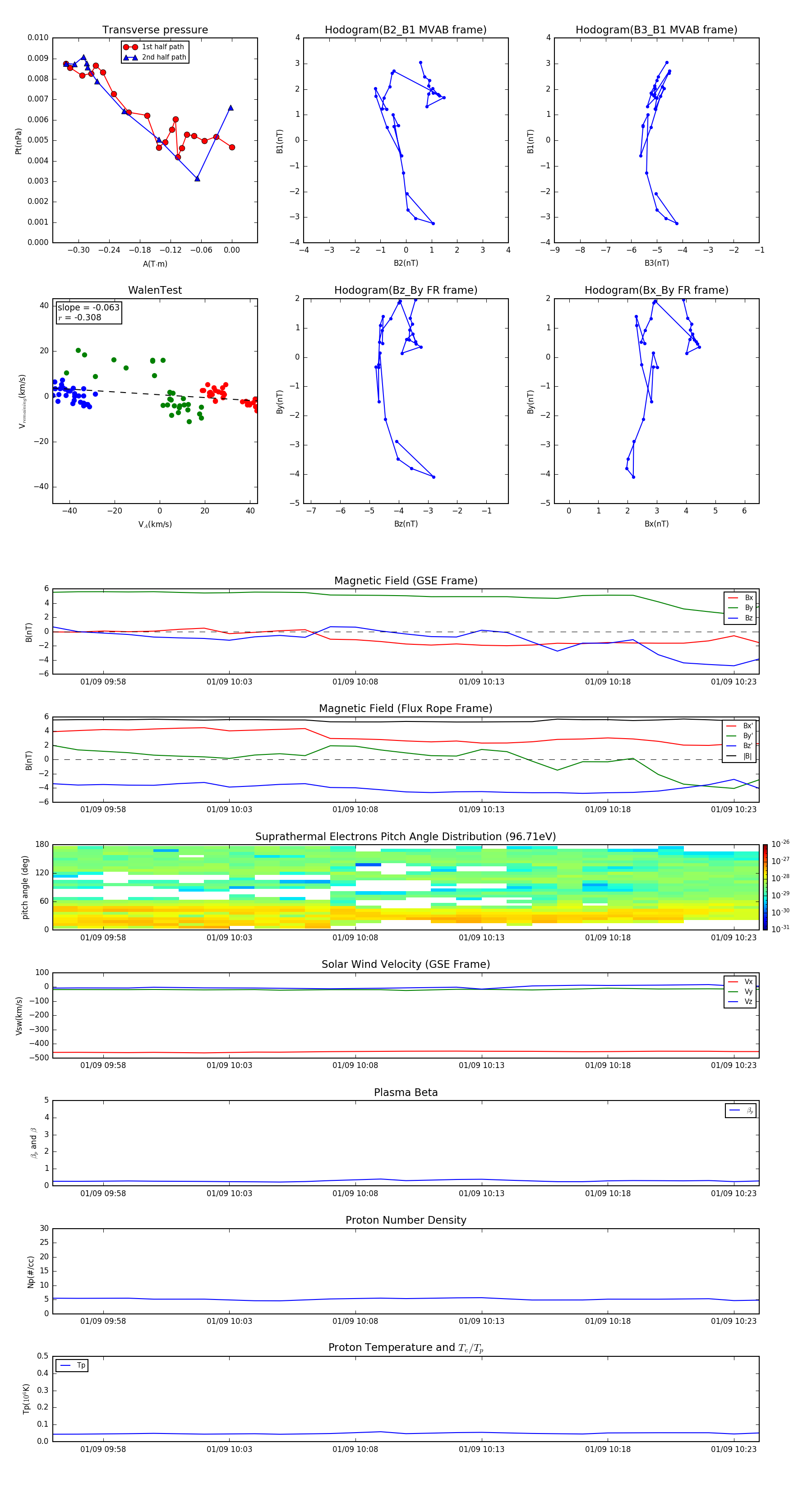Select the '2nd half path' legend entry
The height and width of the screenshot is (1489, 812).
[154, 57]
